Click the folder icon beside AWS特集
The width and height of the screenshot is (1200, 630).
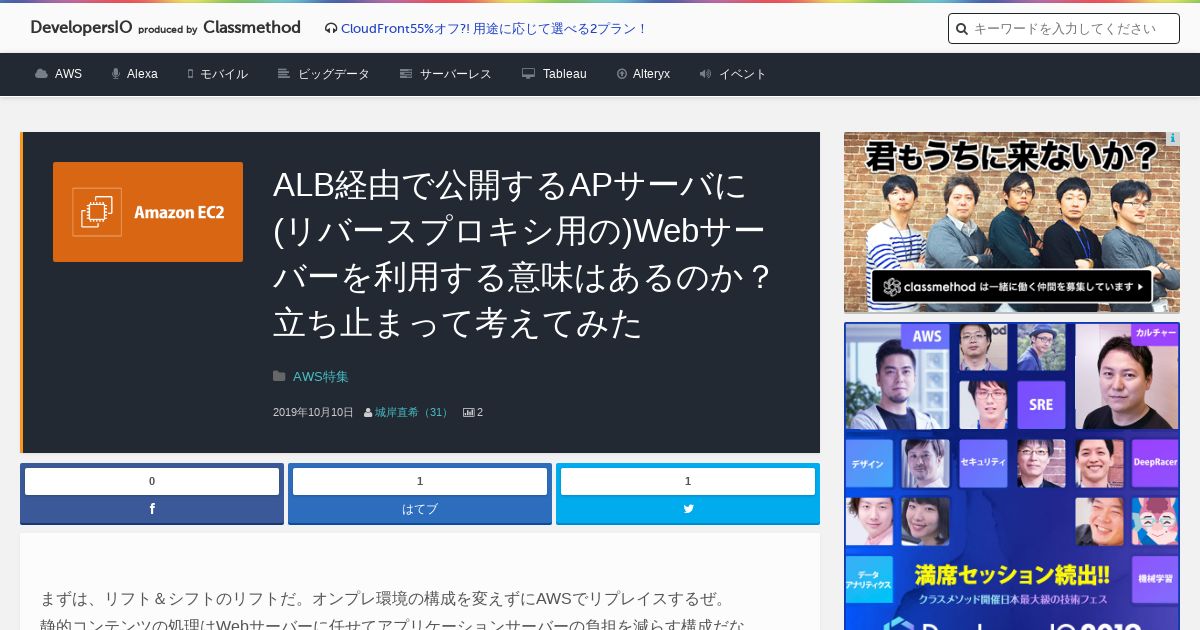279,377
